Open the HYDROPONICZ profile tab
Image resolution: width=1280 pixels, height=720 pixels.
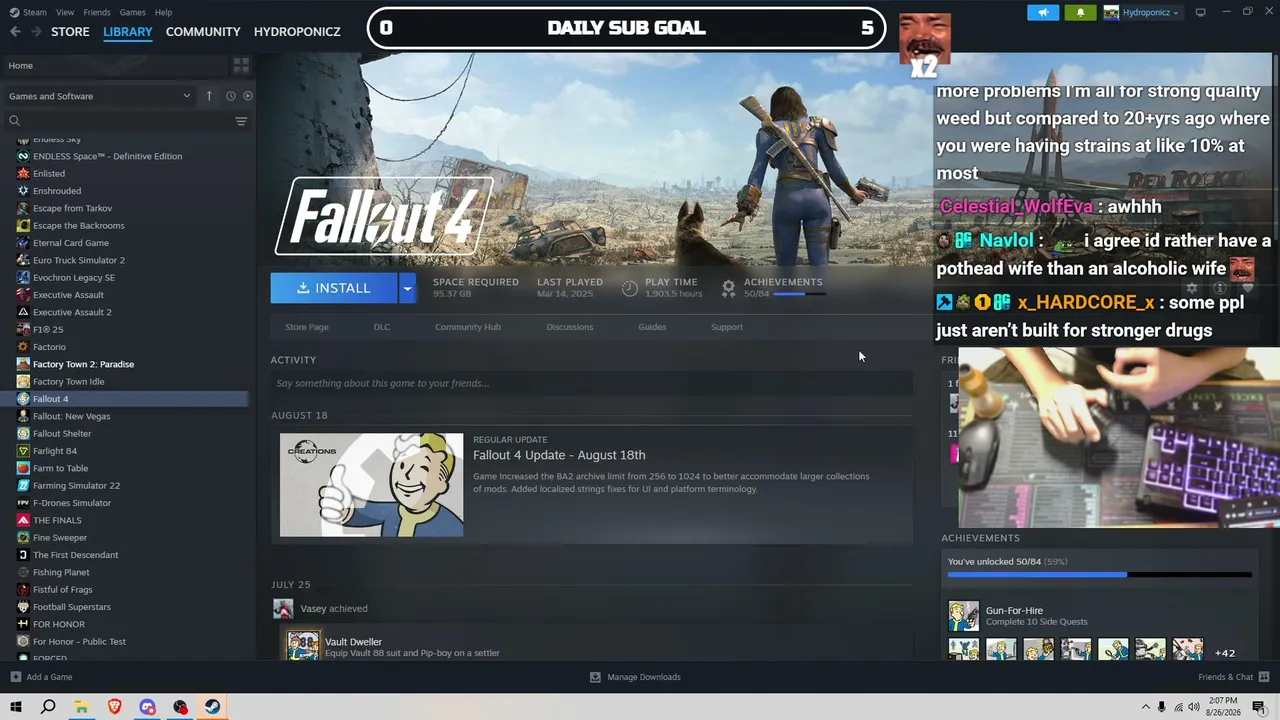(x=297, y=32)
